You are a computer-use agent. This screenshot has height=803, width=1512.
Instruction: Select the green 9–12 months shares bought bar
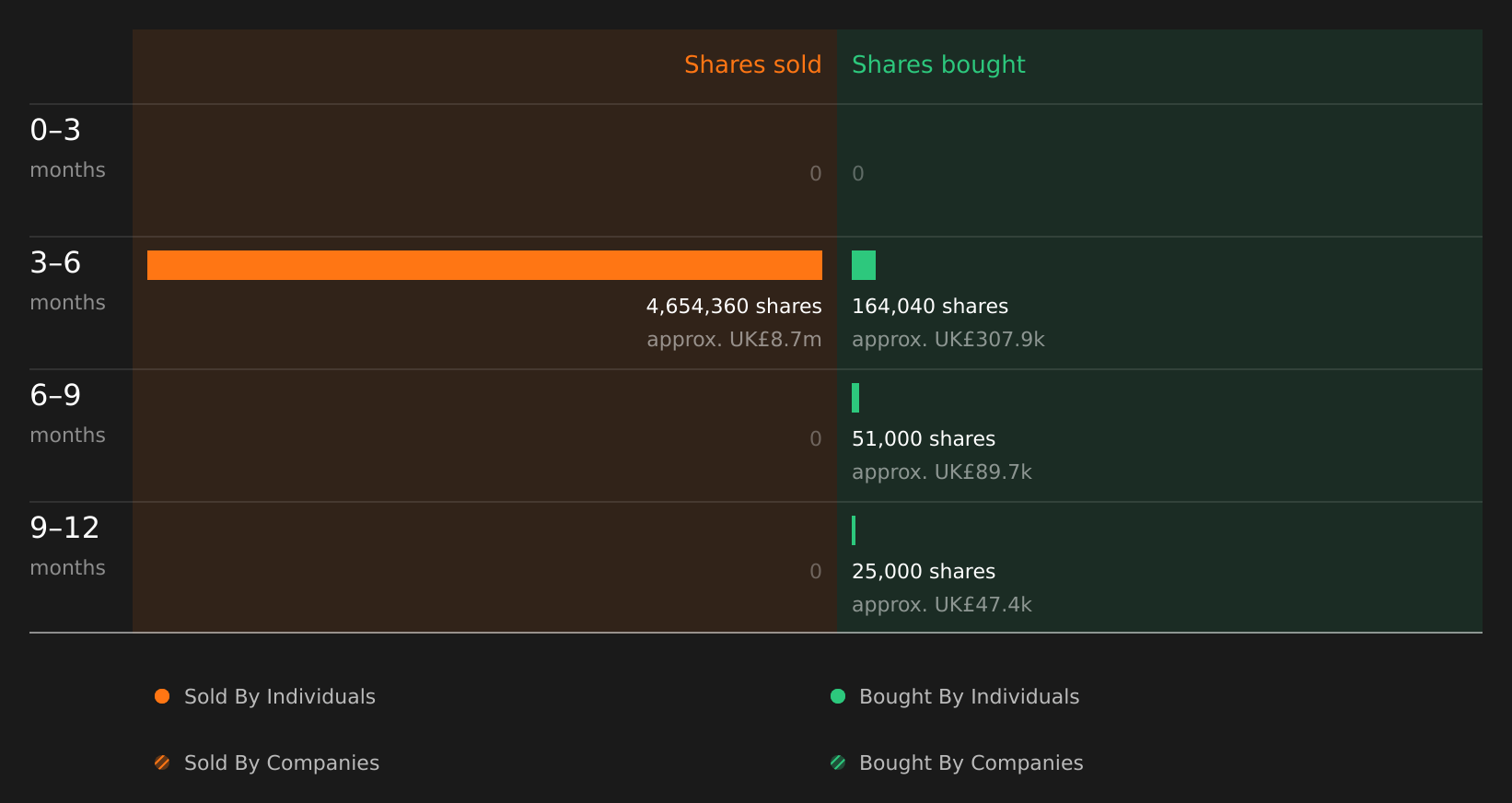[854, 530]
